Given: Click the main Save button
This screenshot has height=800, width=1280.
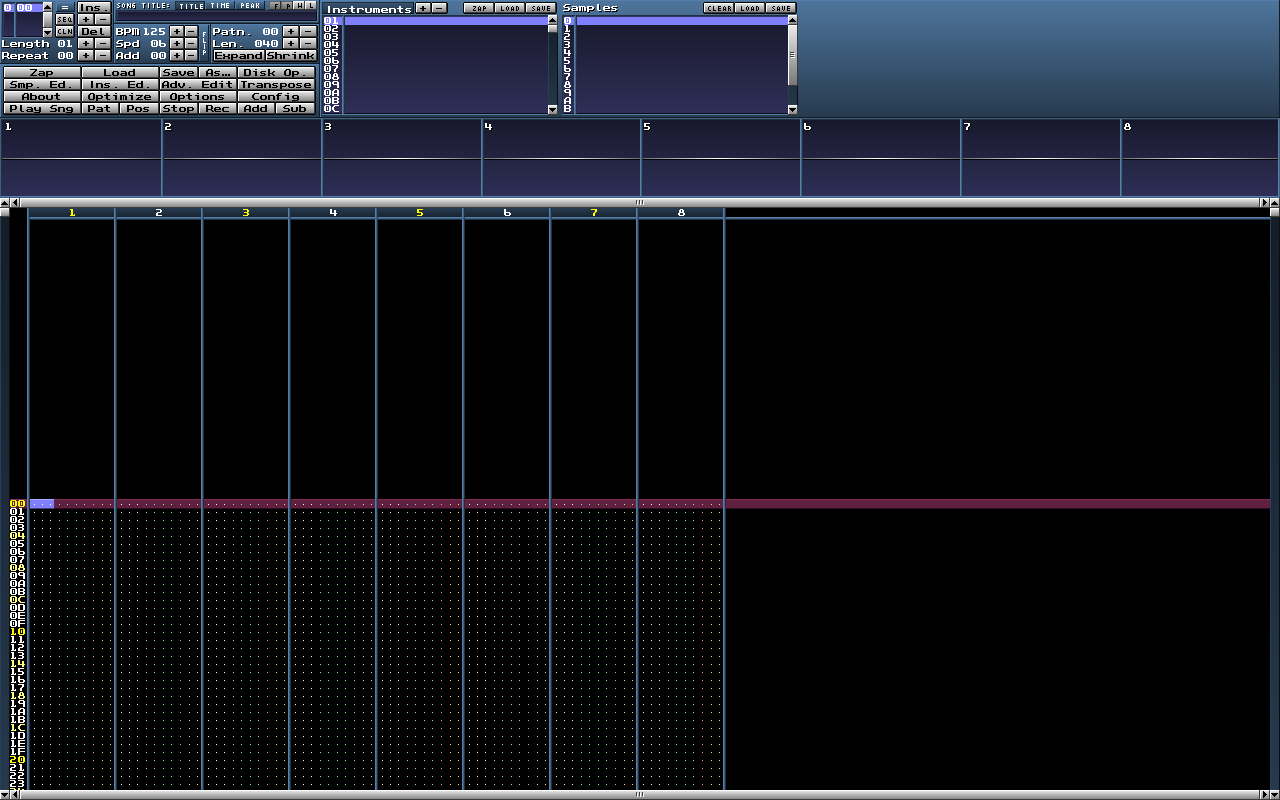Looking at the screenshot, I should (178, 73).
